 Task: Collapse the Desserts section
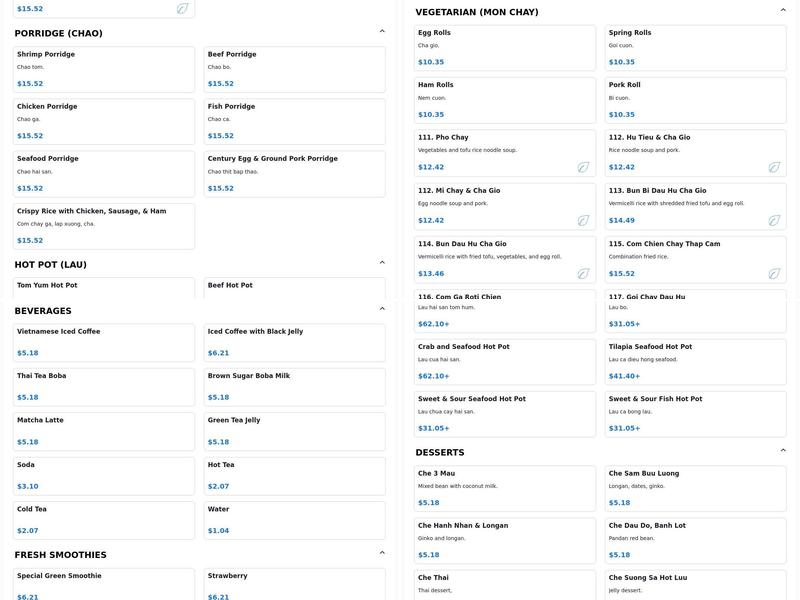783,451
